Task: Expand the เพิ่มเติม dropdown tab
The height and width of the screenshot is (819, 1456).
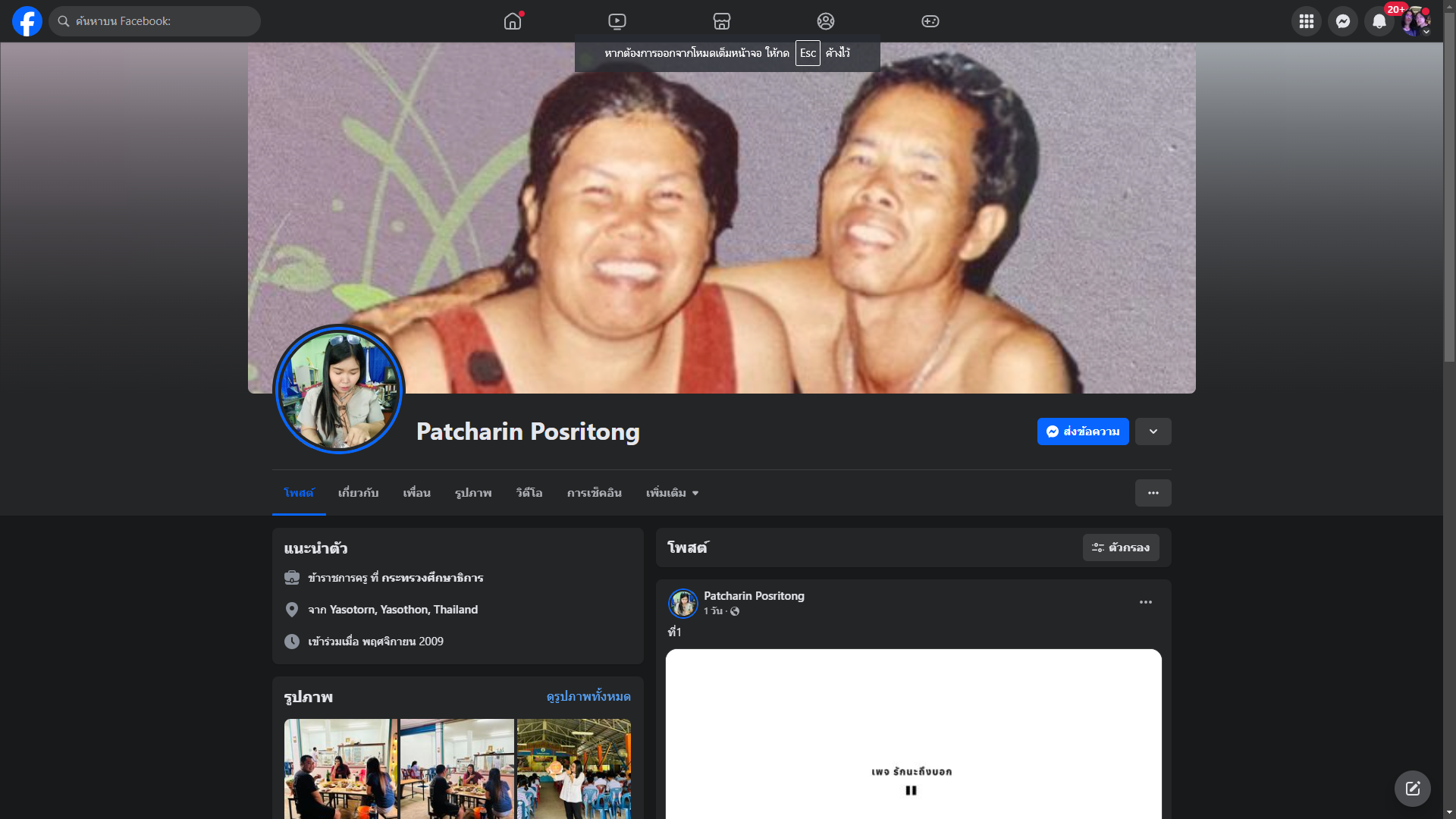Action: pyautogui.click(x=672, y=493)
